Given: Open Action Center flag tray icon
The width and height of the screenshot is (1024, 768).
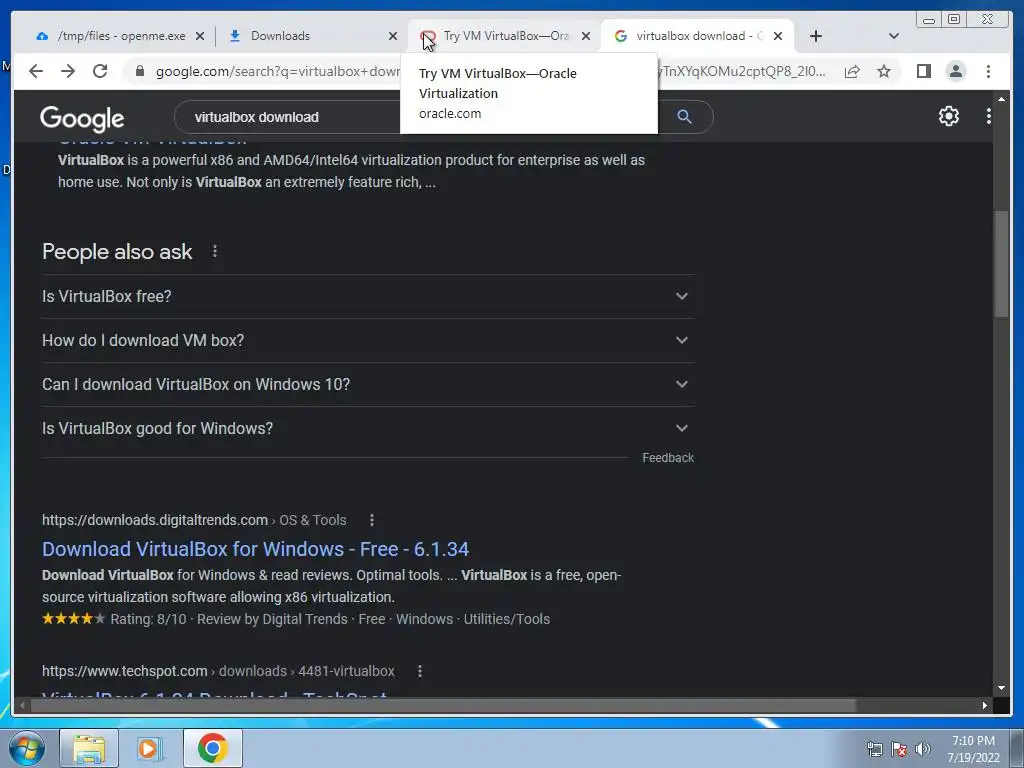Looking at the screenshot, I should (x=899, y=749).
